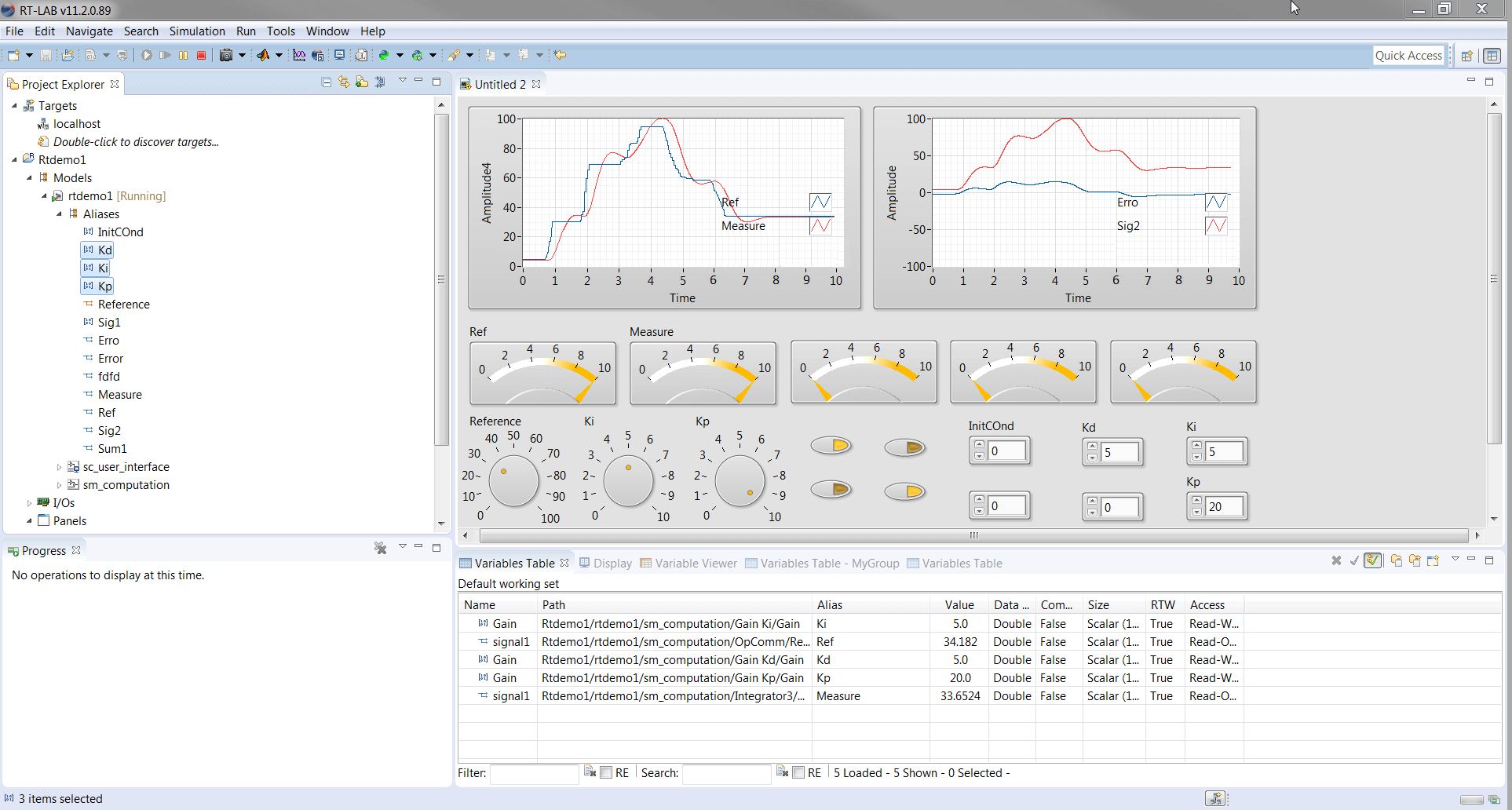Click the waveform scope toolbar icon

299,55
